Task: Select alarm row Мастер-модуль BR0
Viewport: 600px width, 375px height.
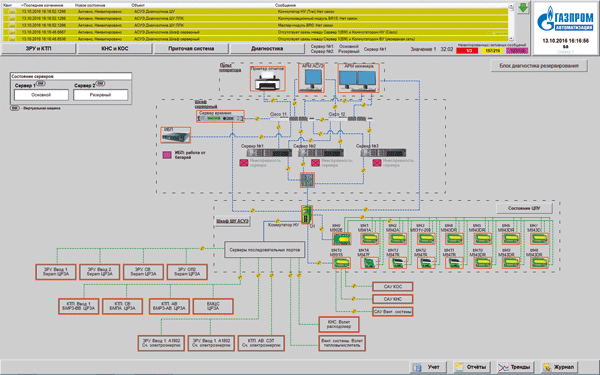Action: pyautogui.click(x=256, y=25)
